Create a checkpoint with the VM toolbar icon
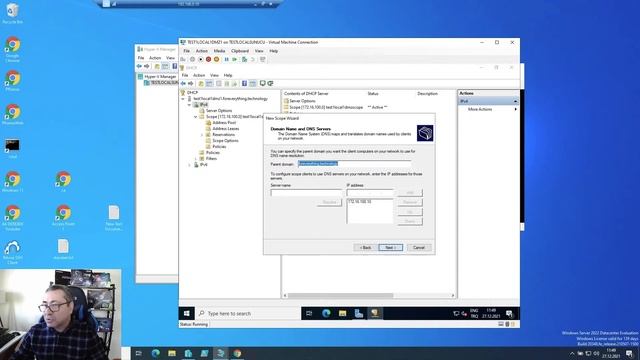The image size is (640, 360). 244,60
